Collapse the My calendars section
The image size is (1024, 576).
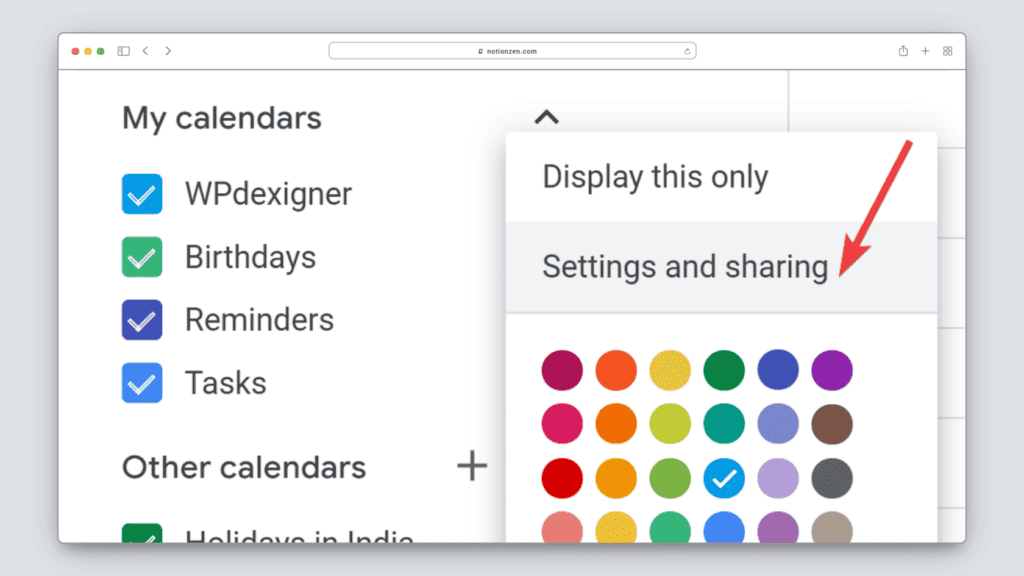(x=546, y=118)
